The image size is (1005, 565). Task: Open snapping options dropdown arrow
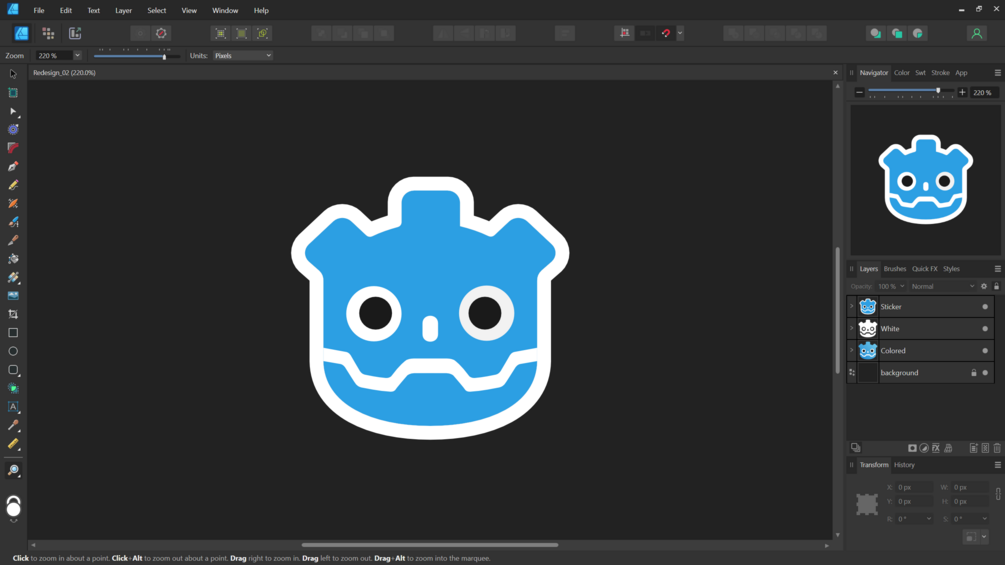(680, 33)
